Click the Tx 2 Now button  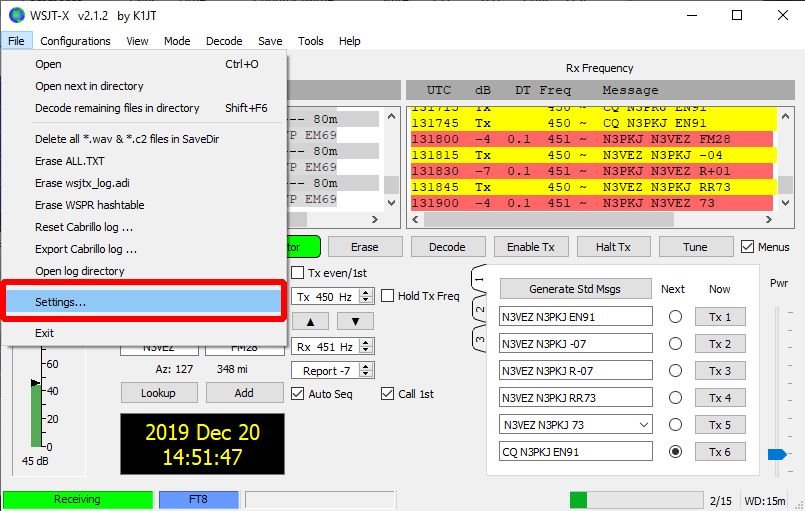pyautogui.click(x=720, y=344)
